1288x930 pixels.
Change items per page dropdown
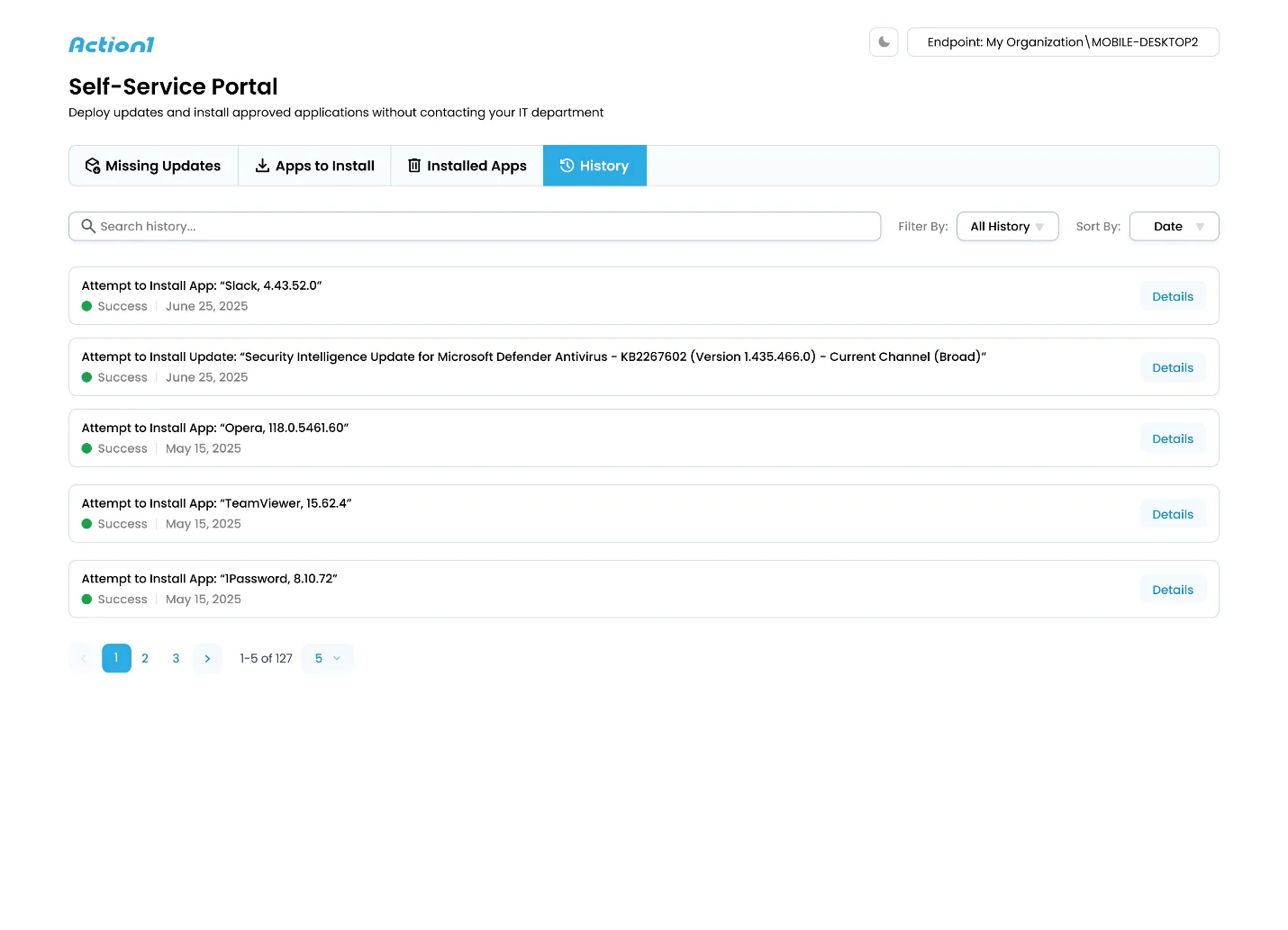(328, 658)
